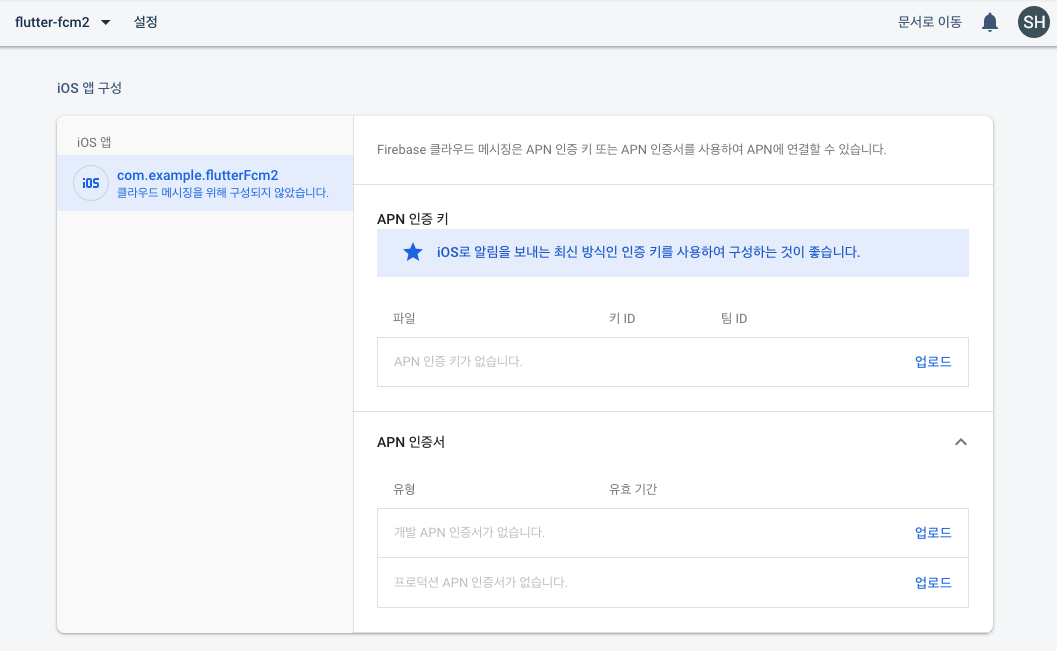This screenshot has height=651, width=1057.
Task: Click the 팀 ID column header
Action: (733, 318)
